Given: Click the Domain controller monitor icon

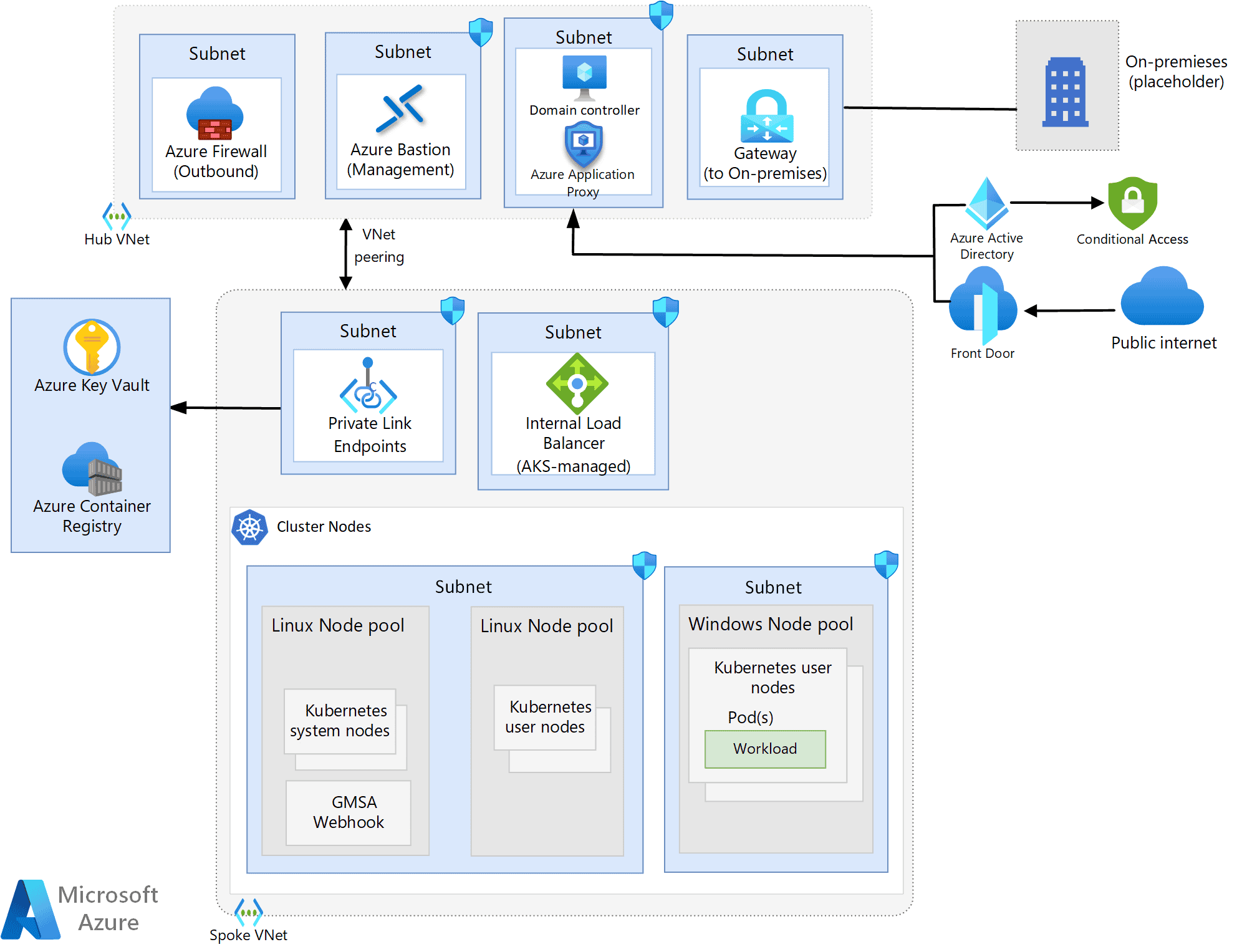Looking at the screenshot, I should (x=584, y=78).
